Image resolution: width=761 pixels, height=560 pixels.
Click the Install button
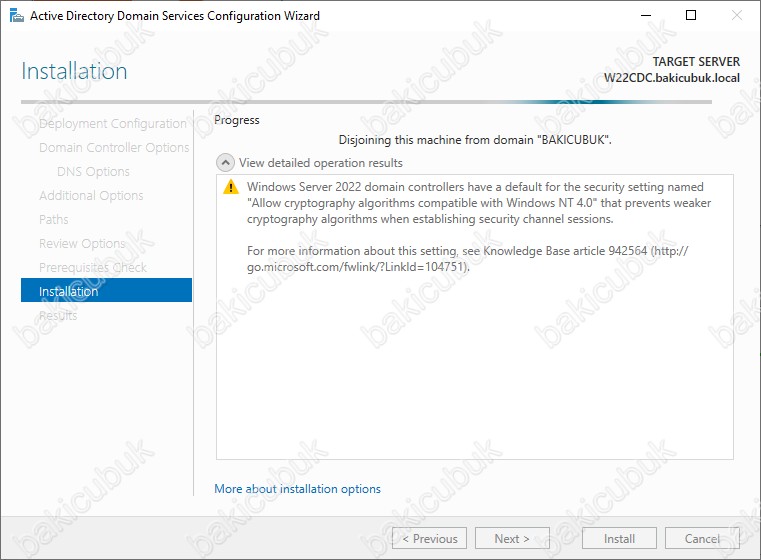pos(619,538)
